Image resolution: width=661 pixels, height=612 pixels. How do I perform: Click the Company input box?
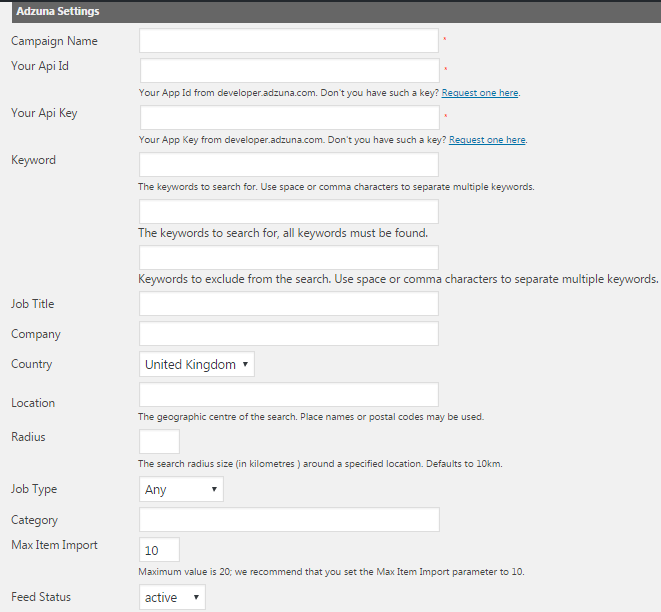[x=288, y=334]
